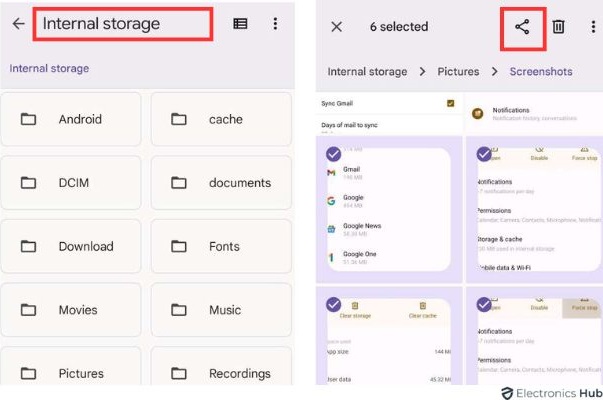The image size is (603, 400).
Task: Click folder icon beside Movies
Action: (28, 310)
